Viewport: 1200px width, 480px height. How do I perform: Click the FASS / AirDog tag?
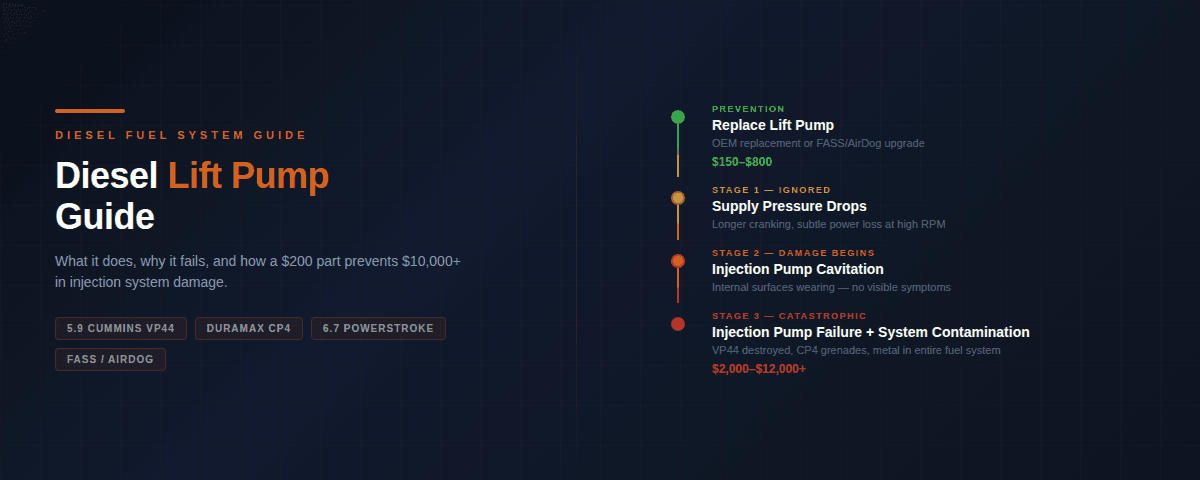[110, 359]
